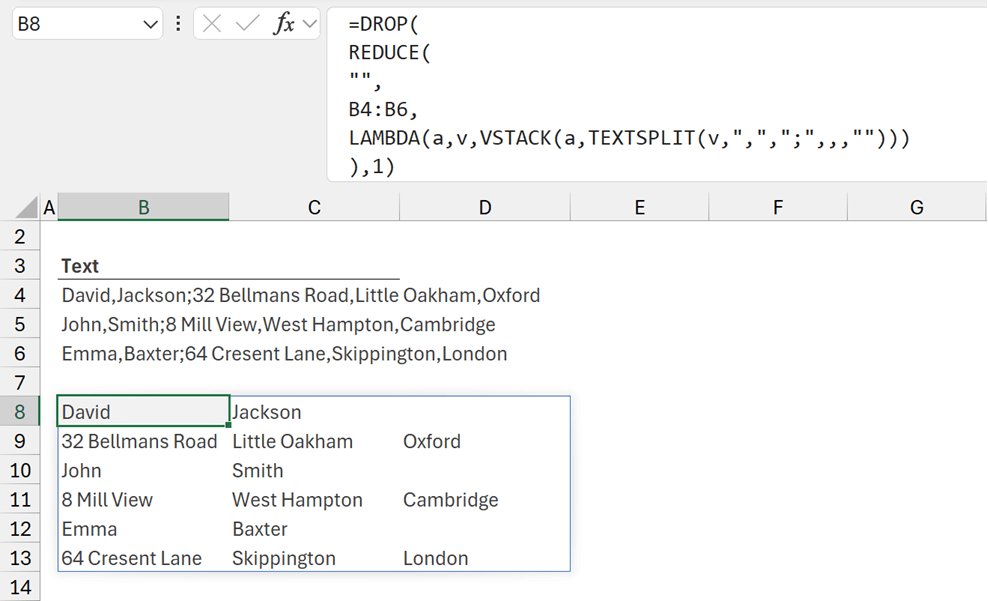Screen dimensions: 988x601
Task: Click the cell containing Little Oakham
Action: point(292,441)
